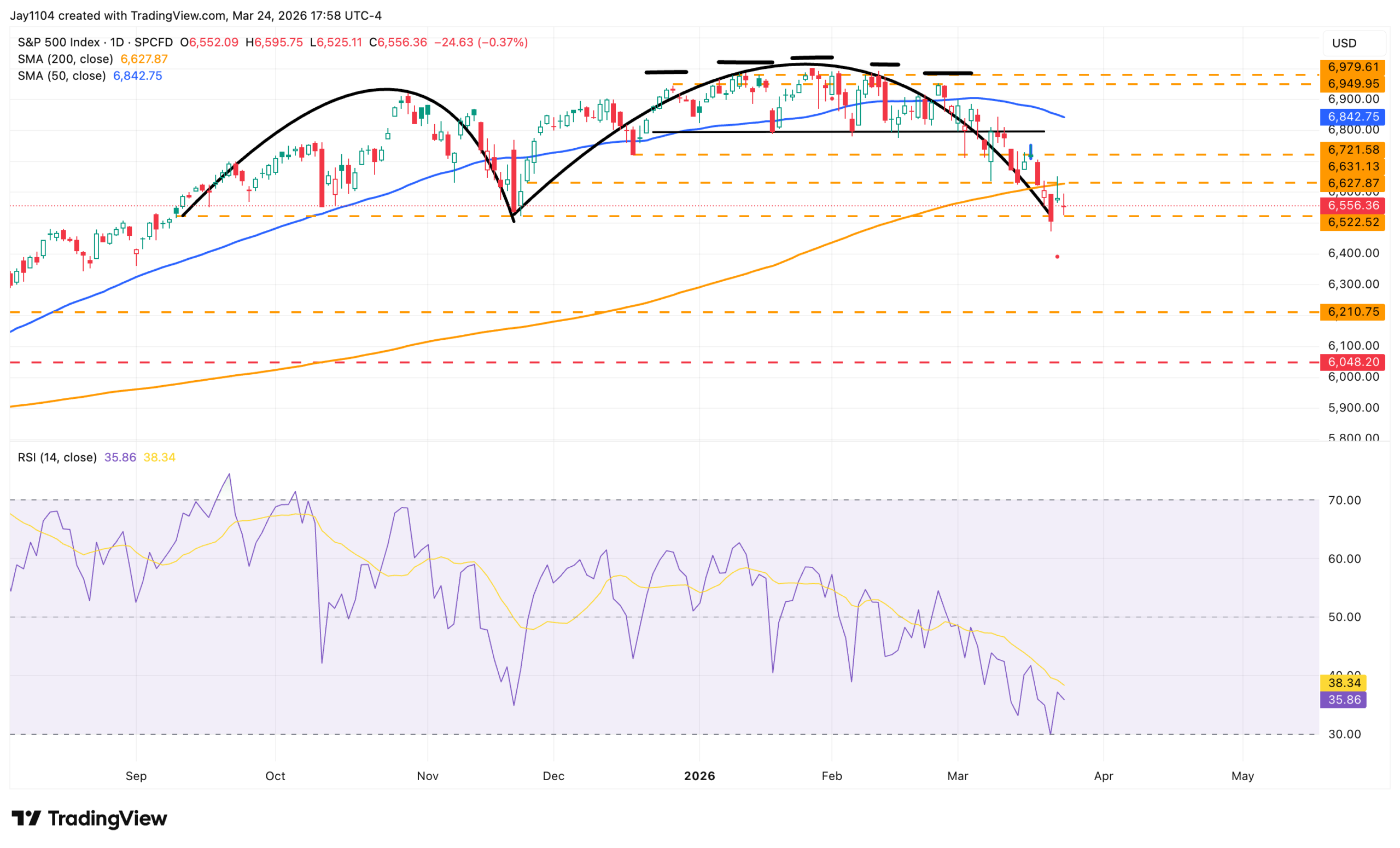The width and height of the screenshot is (1400, 848).
Task: Open the RSI (14, close) indicator label
Action: pos(57,457)
